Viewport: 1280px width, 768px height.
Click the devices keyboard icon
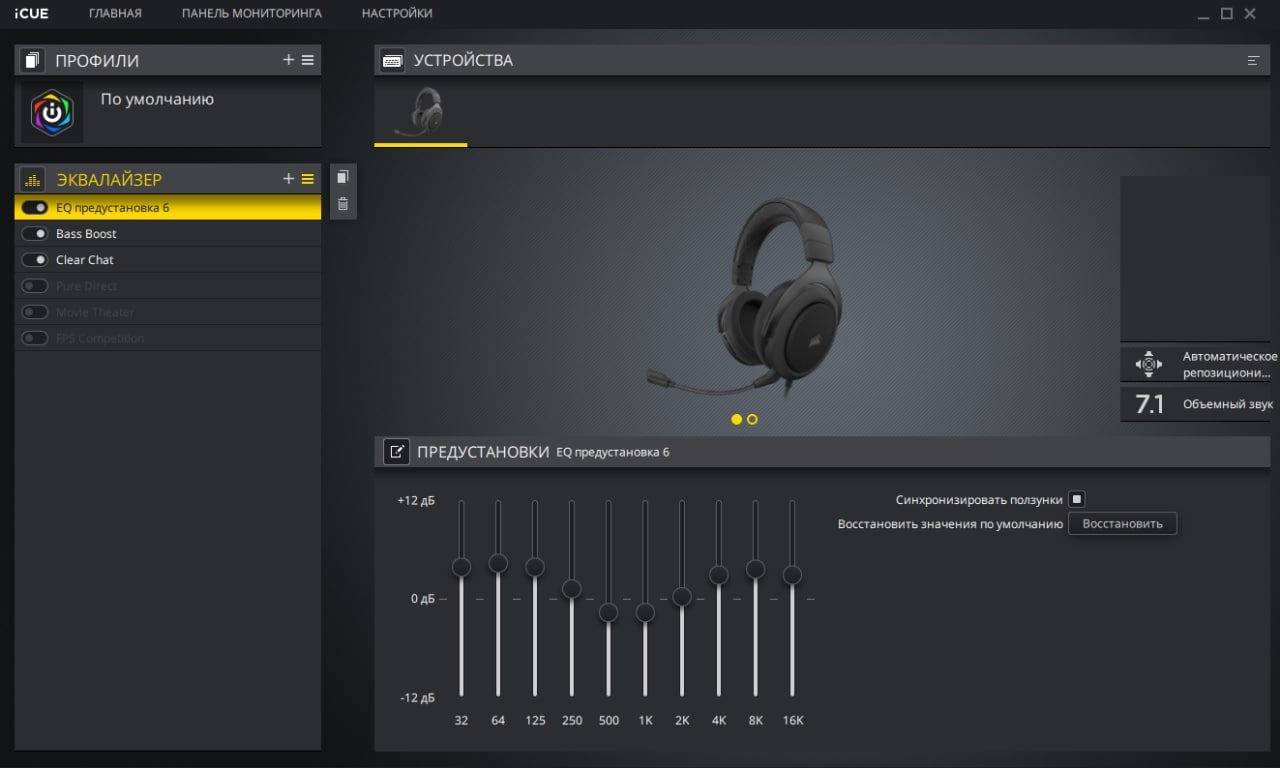point(392,60)
